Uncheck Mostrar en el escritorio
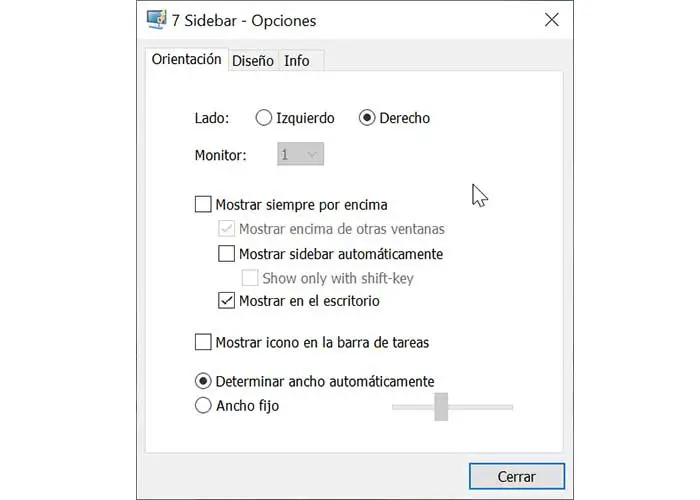 [227, 301]
